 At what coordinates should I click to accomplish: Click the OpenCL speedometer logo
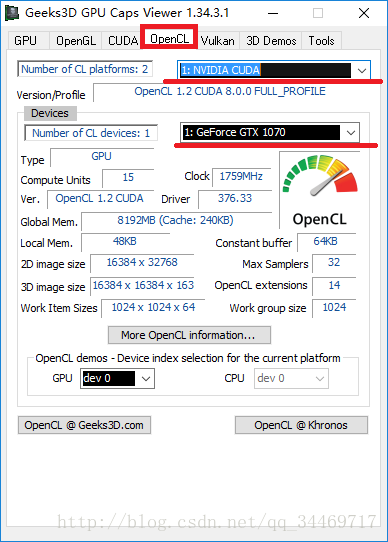[320, 190]
